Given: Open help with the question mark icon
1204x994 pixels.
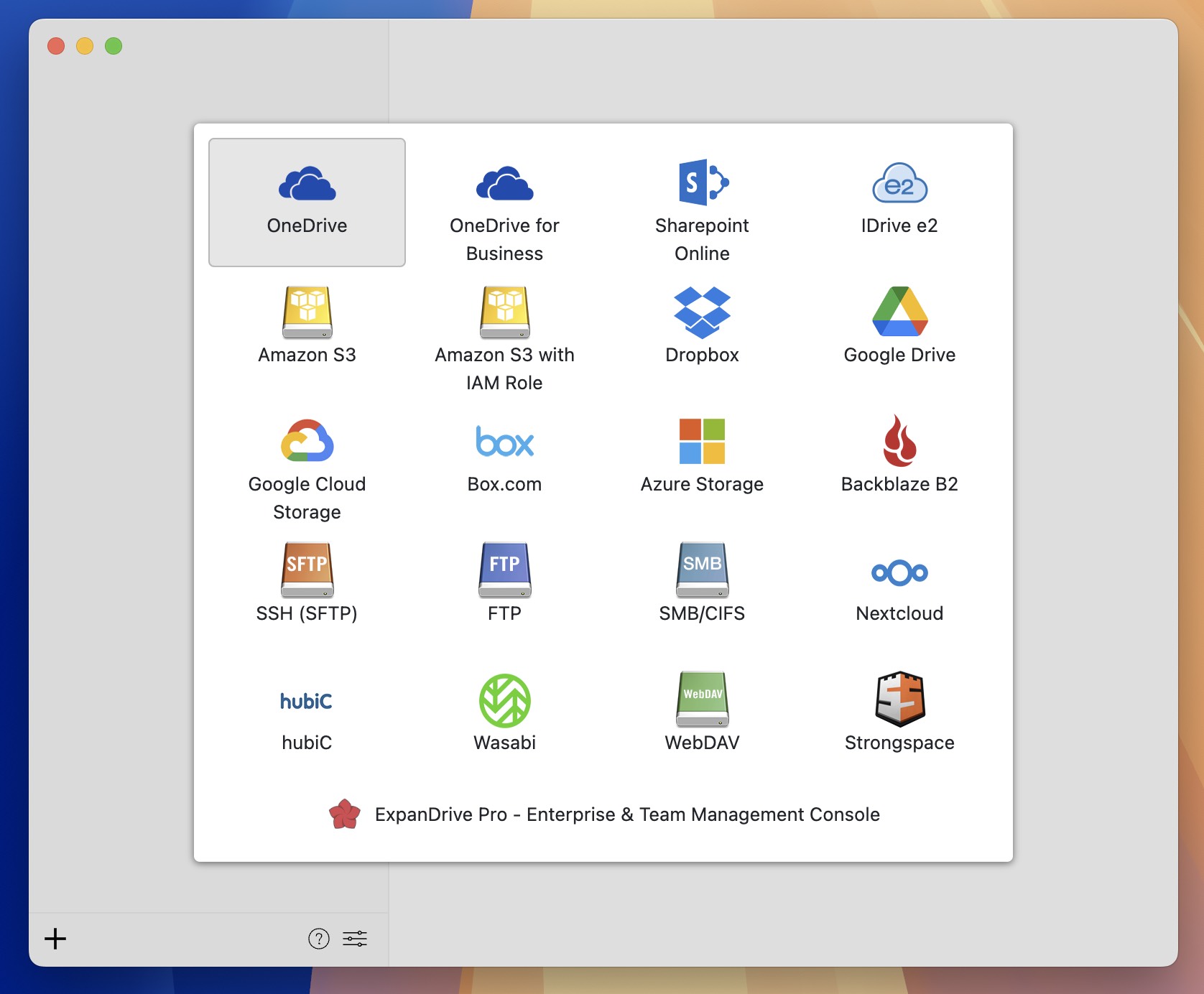Looking at the screenshot, I should (x=319, y=939).
